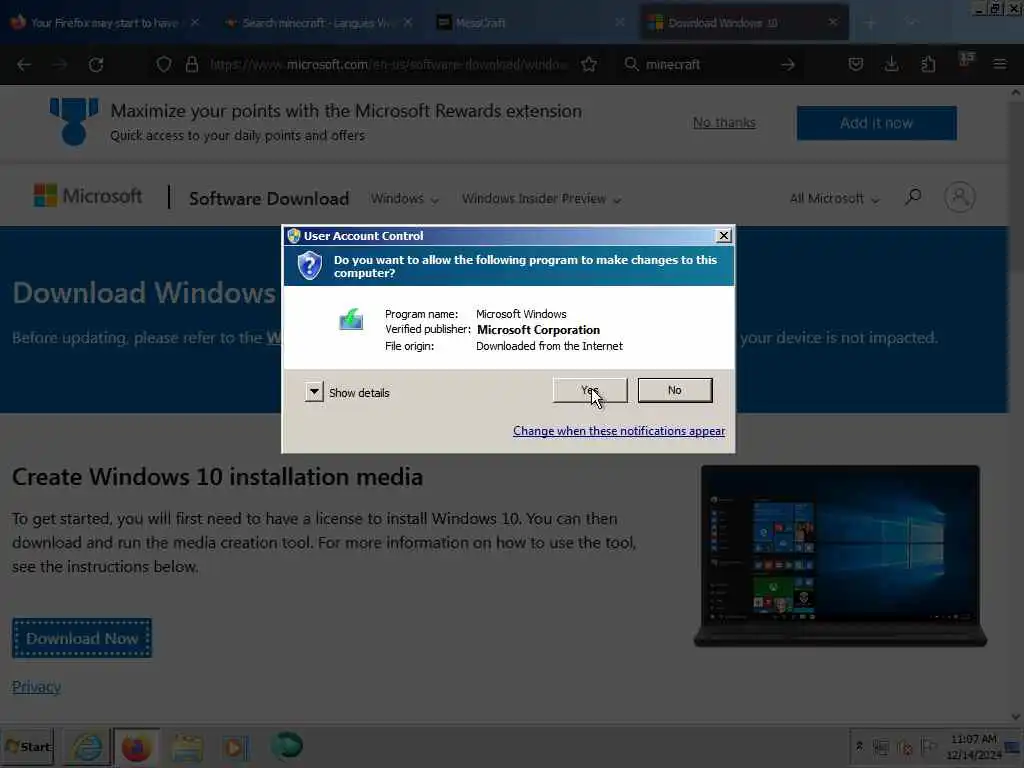Viewport: 1024px width, 768px height.
Task: Click the program installer icon in dialog
Action: pos(351,320)
